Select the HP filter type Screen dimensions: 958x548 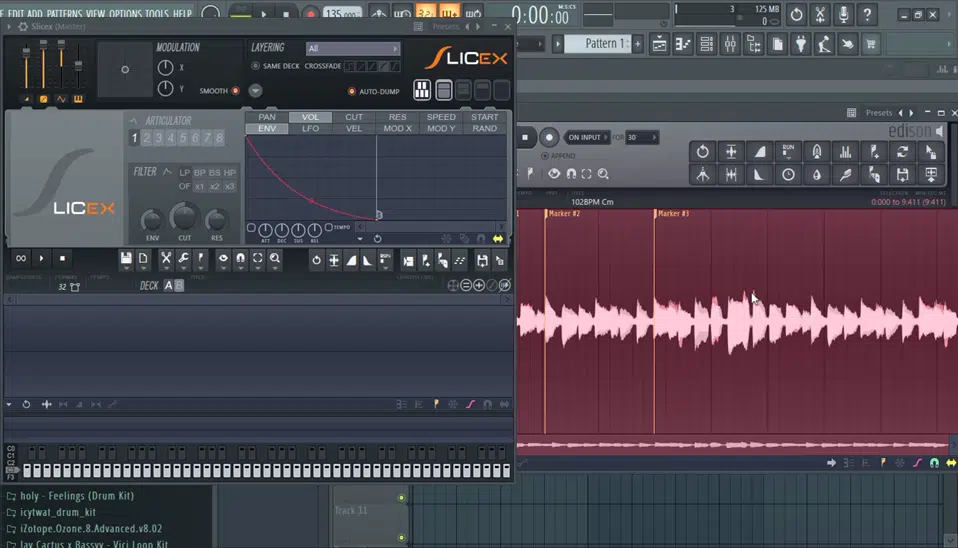pos(230,172)
